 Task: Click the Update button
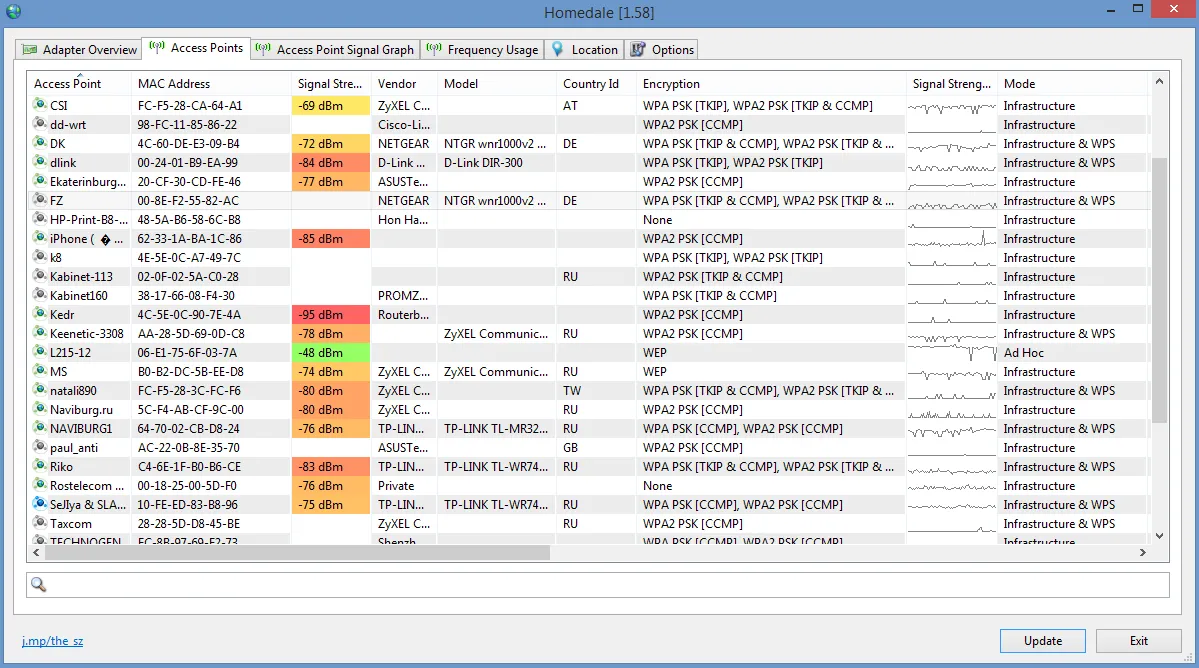click(x=1042, y=640)
